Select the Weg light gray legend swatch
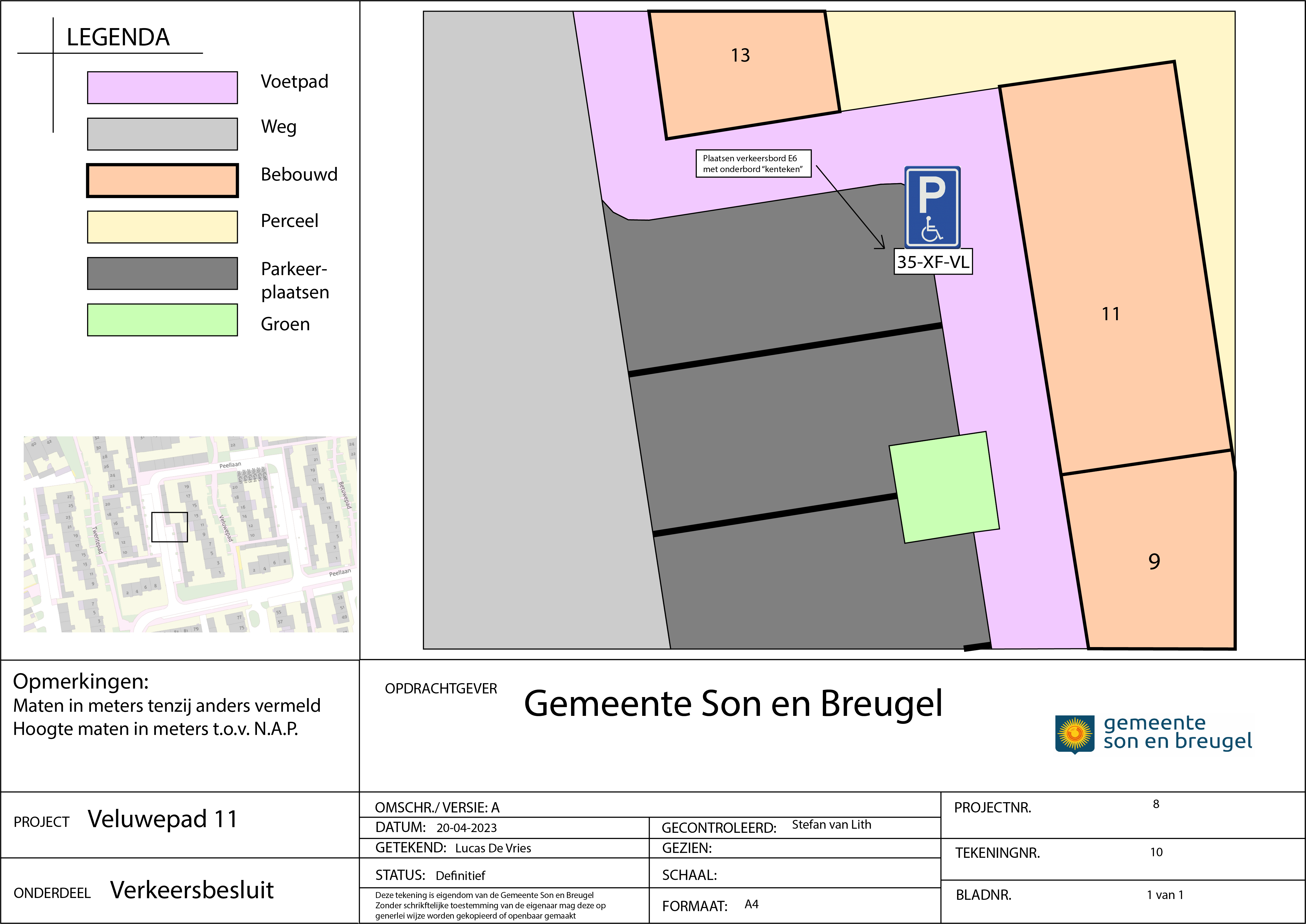Viewport: 1306px width, 924px height. point(162,134)
